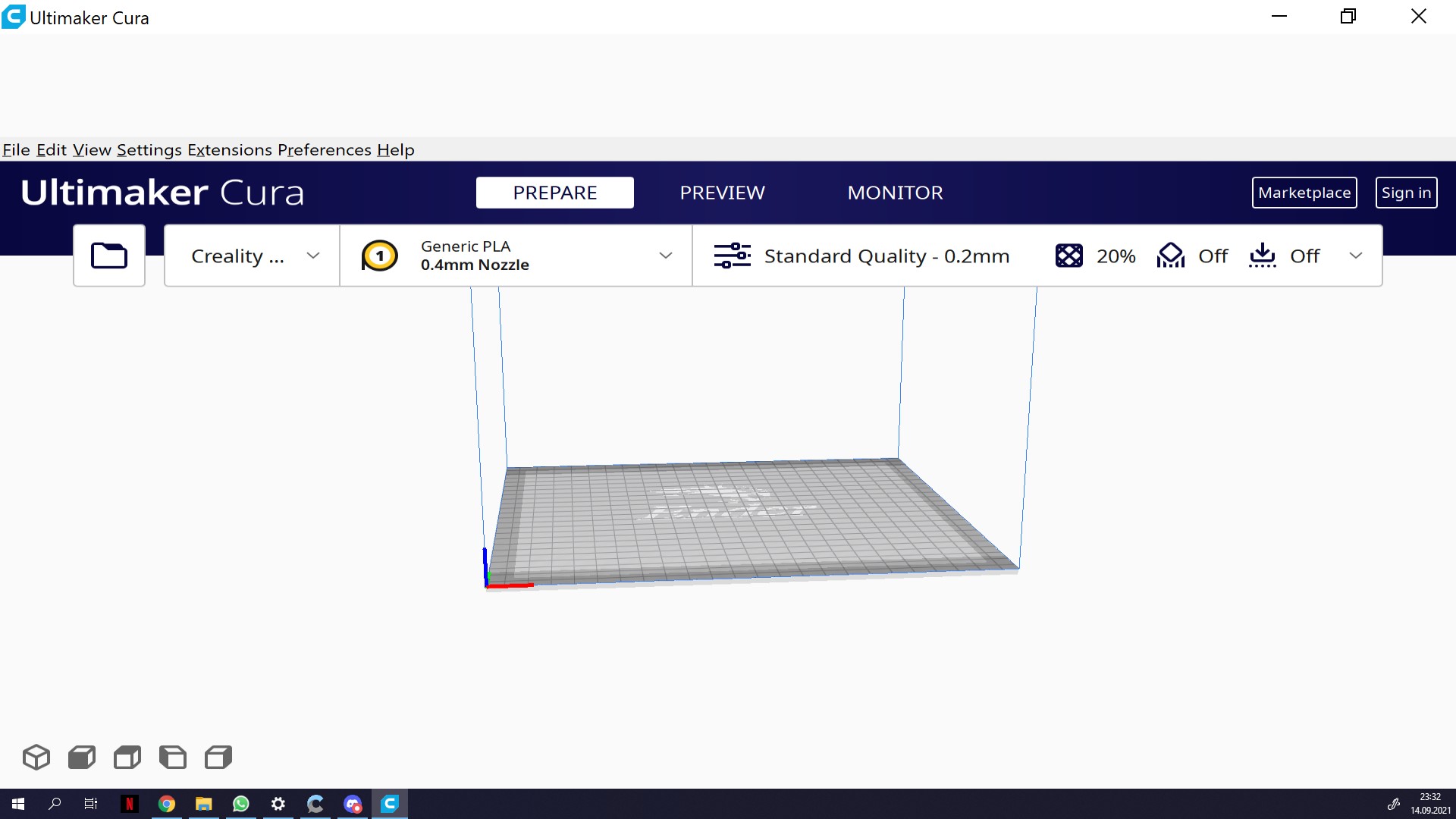
Task: Select the front view camera
Action: [81, 757]
